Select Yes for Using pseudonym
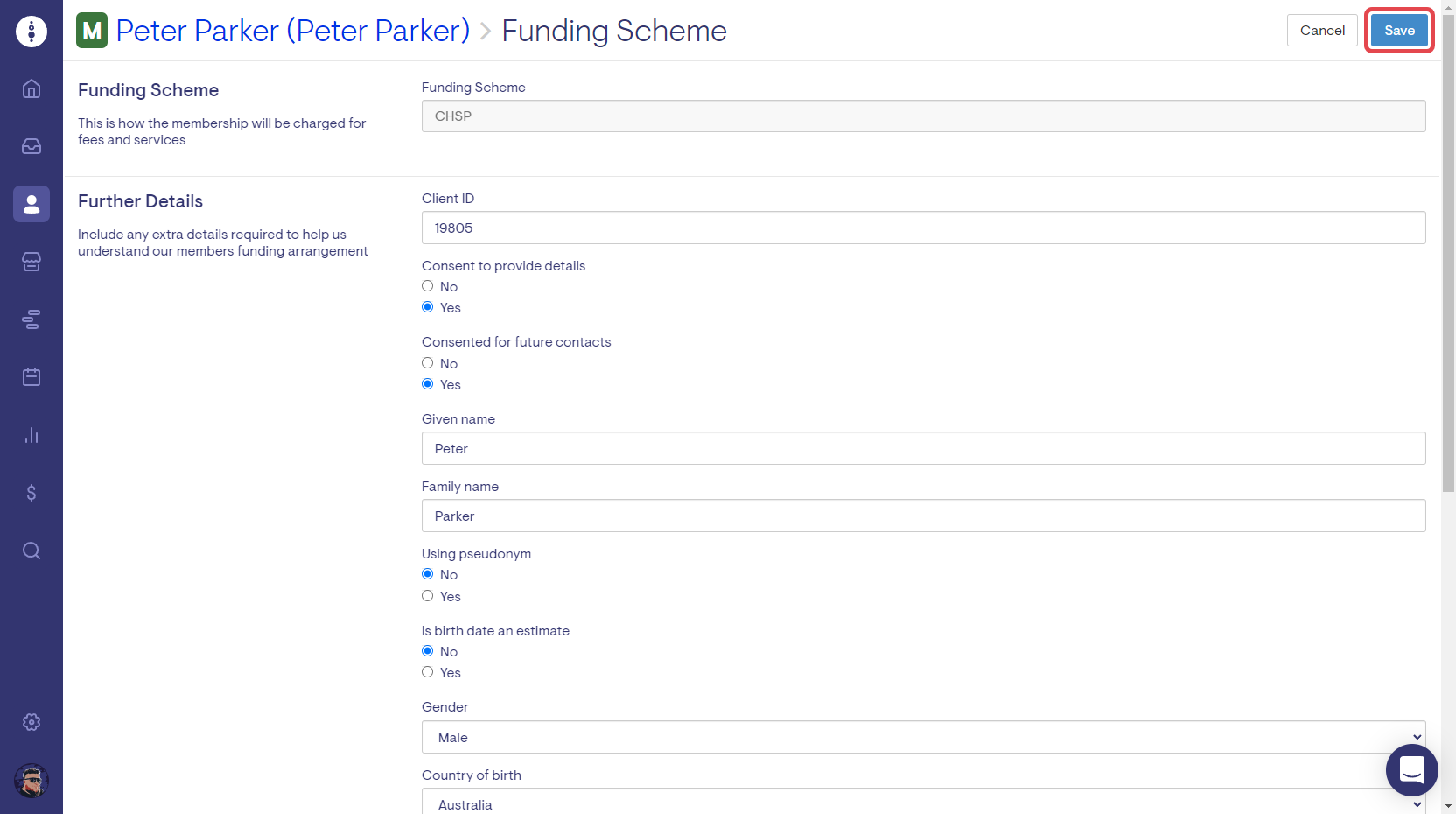The image size is (1456, 814). tap(428, 596)
